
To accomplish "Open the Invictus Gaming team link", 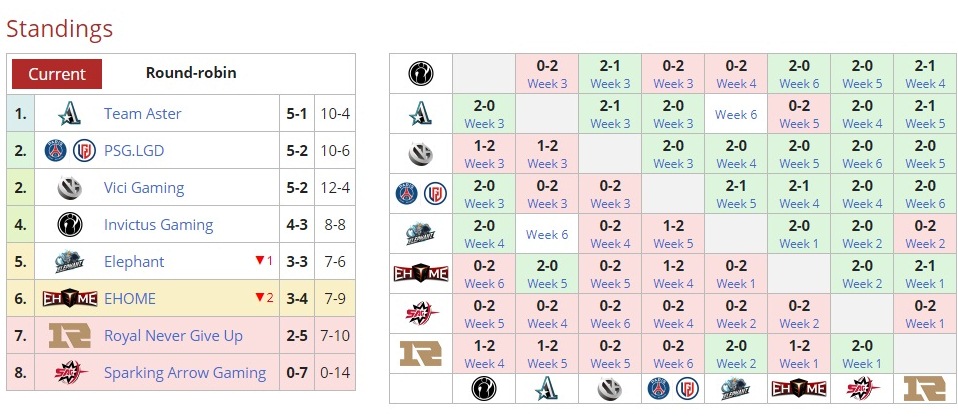I will (x=158, y=225).
